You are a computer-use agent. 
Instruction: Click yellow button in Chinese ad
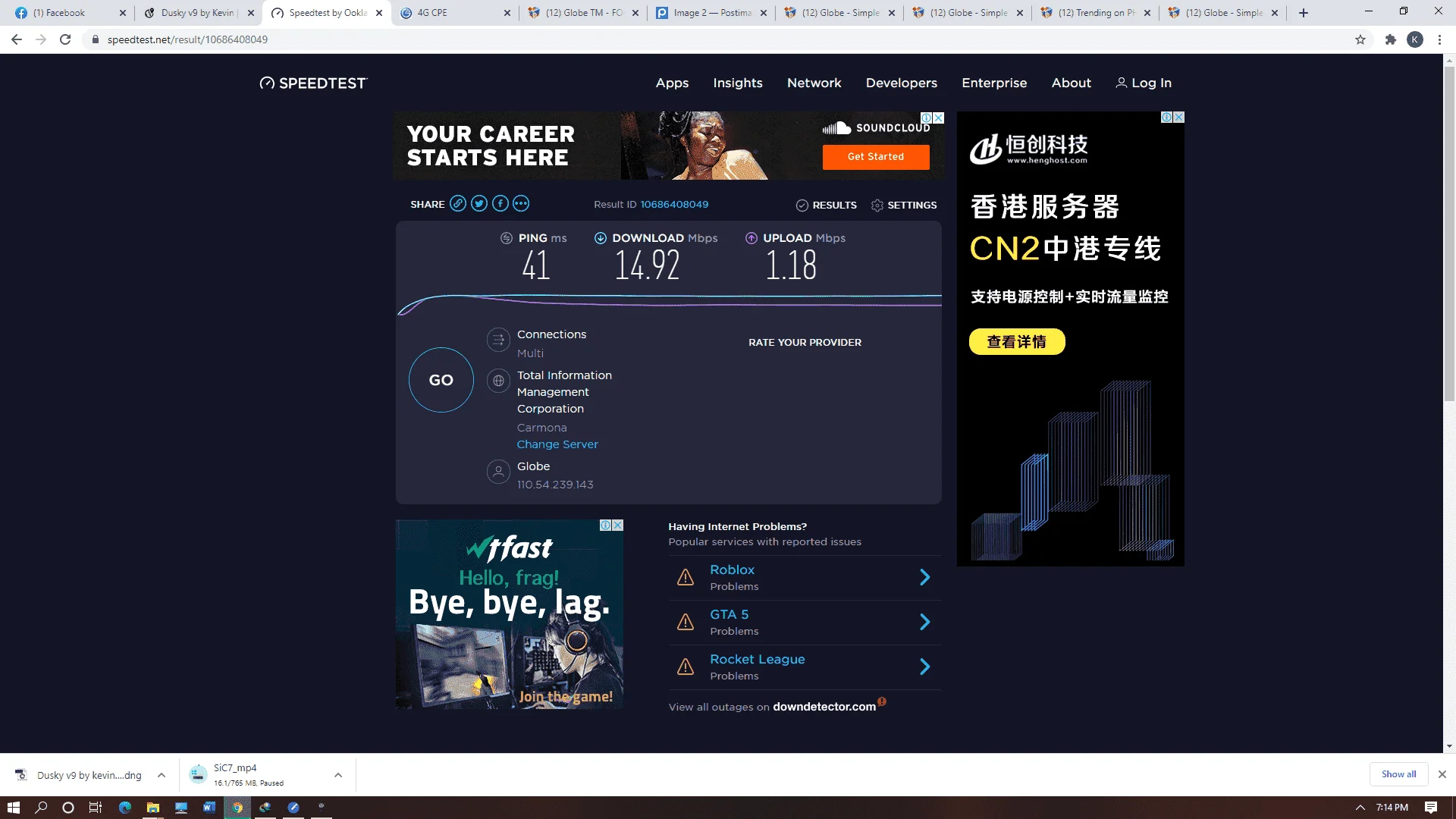click(x=1017, y=342)
